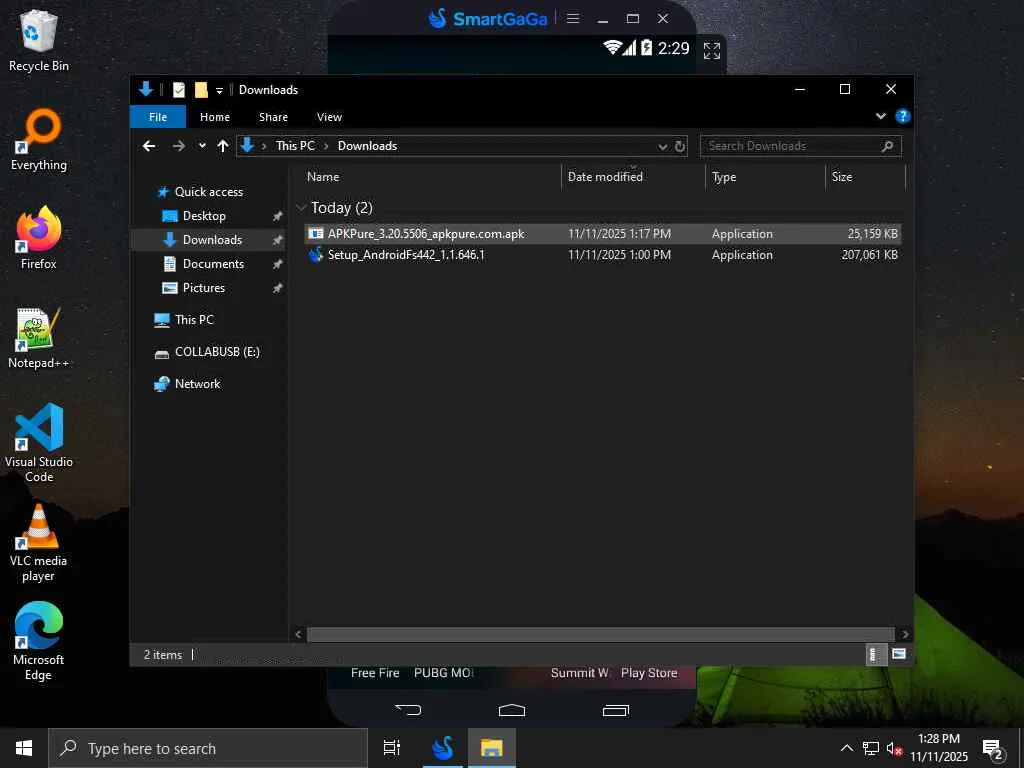Select Documents in navigation pane
This screenshot has height=768, width=1024.
[x=213, y=264]
